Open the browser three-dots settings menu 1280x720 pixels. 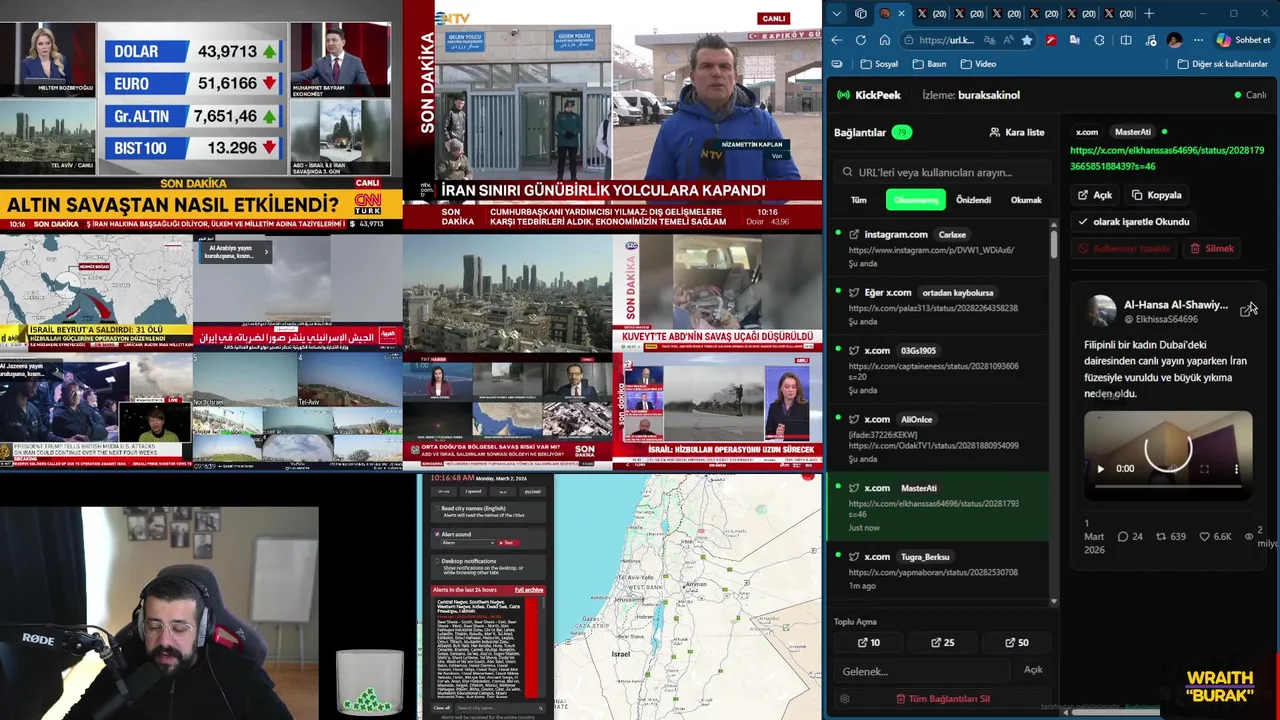click(1198, 40)
